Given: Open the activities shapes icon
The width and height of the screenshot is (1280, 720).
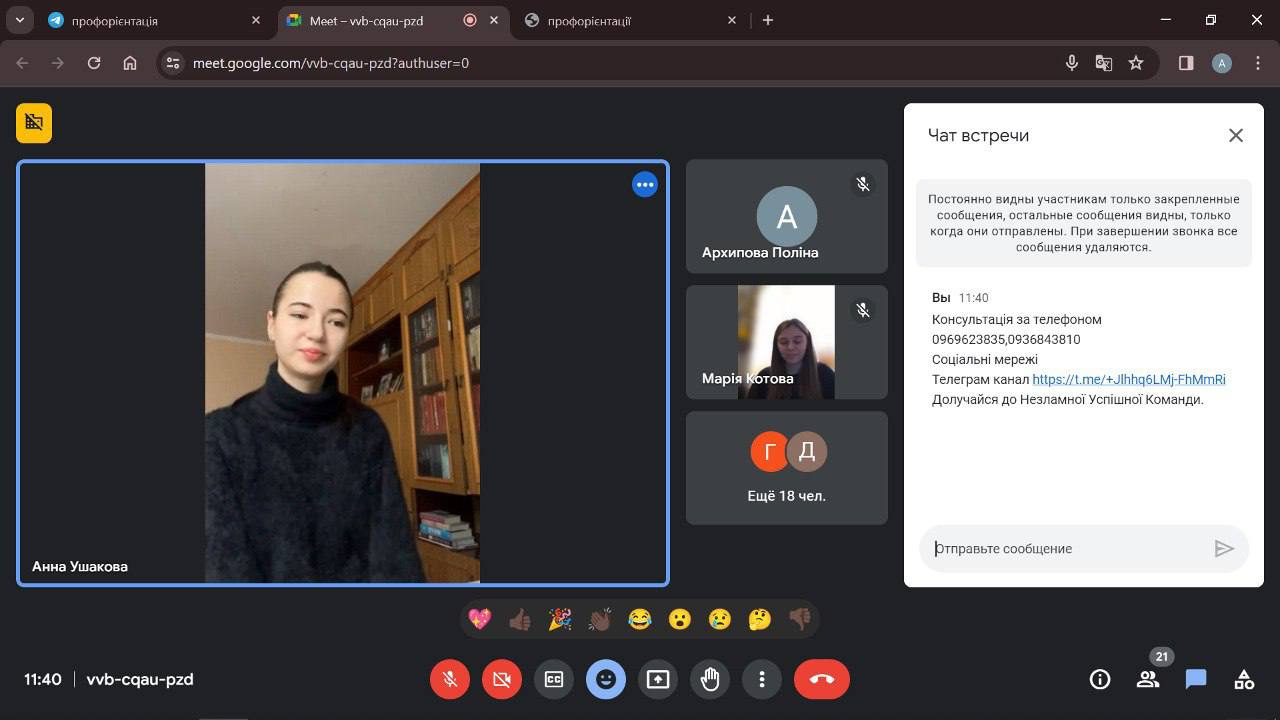Looking at the screenshot, I should pos(1244,679).
